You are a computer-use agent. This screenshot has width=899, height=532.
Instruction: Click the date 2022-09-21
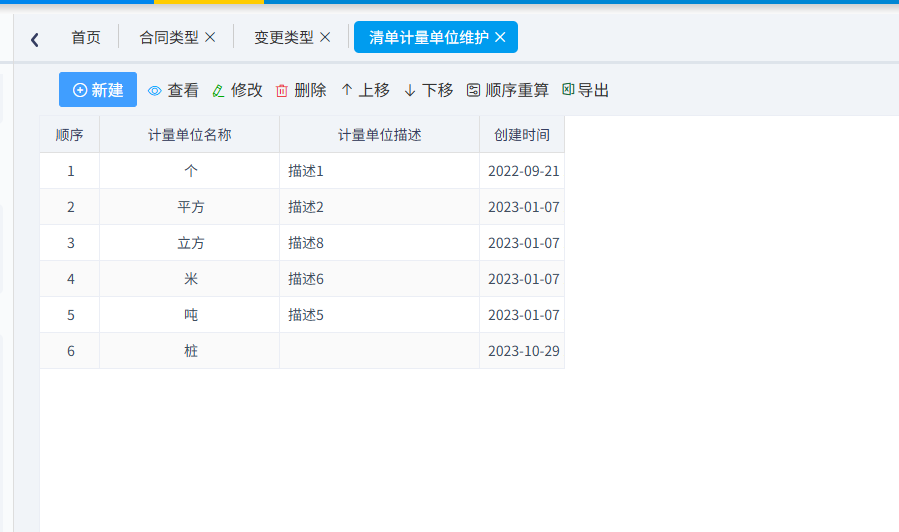(x=523, y=171)
